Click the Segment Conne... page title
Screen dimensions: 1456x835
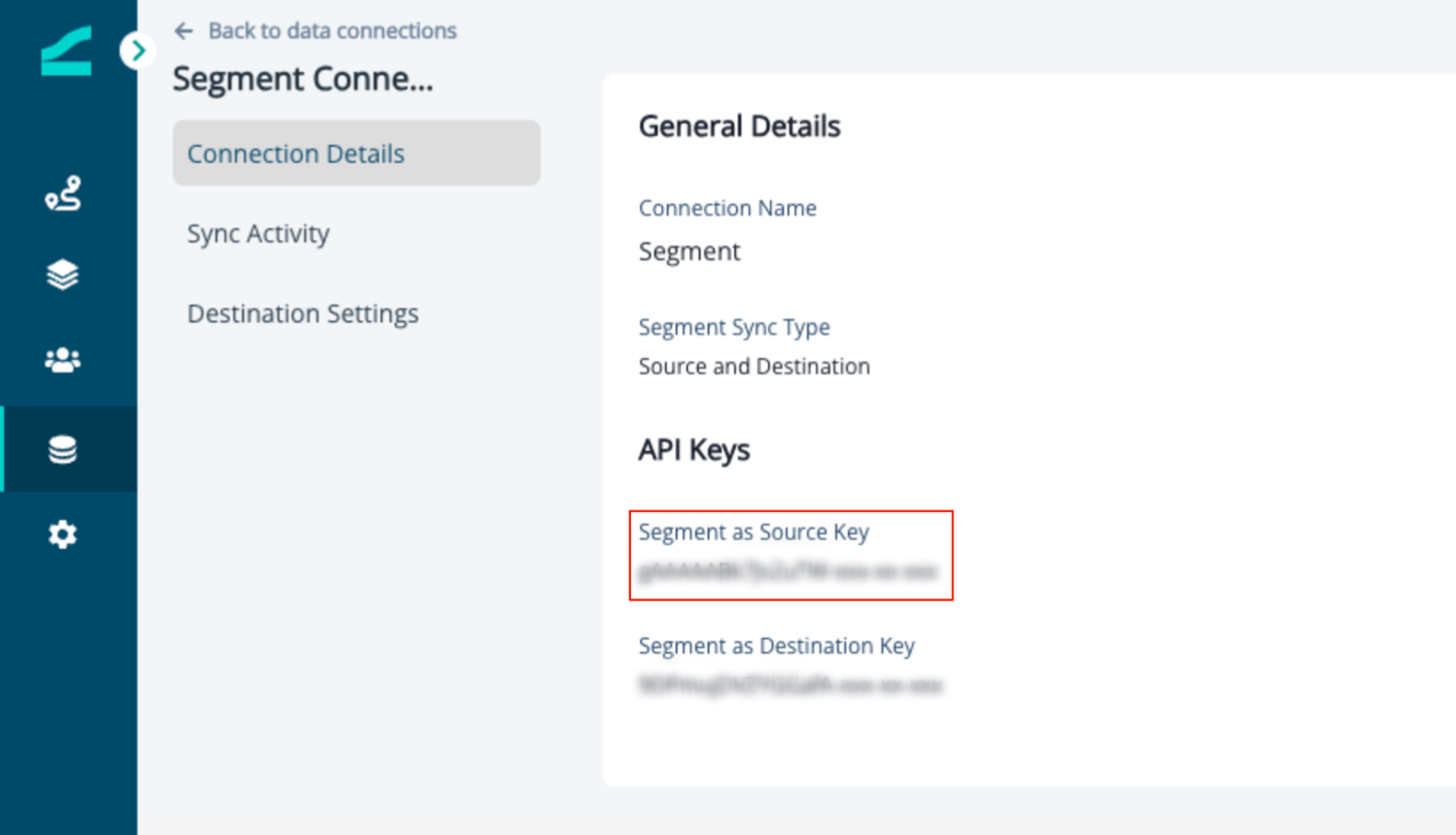click(x=303, y=79)
